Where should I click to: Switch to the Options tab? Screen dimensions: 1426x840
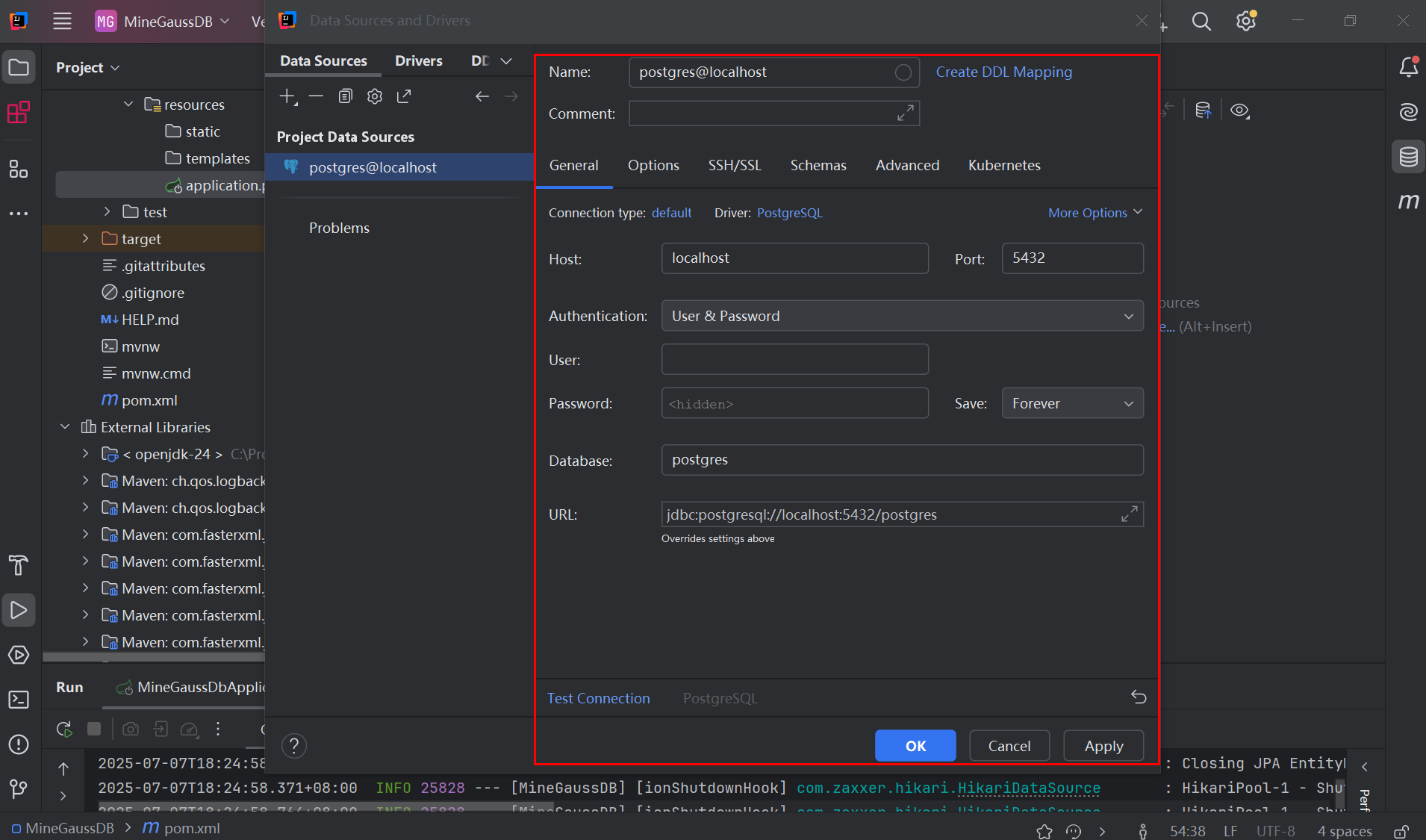pos(653,165)
